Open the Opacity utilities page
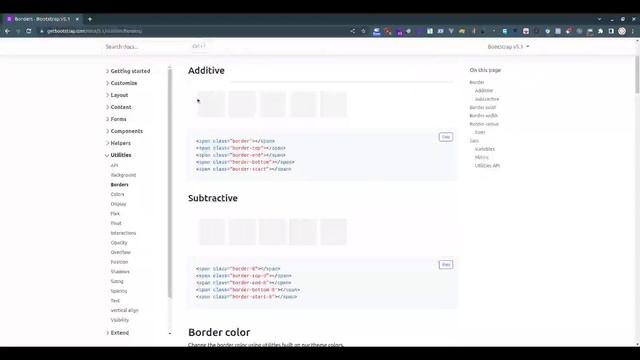The height and width of the screenshot is (360, 640). point(119,242)
